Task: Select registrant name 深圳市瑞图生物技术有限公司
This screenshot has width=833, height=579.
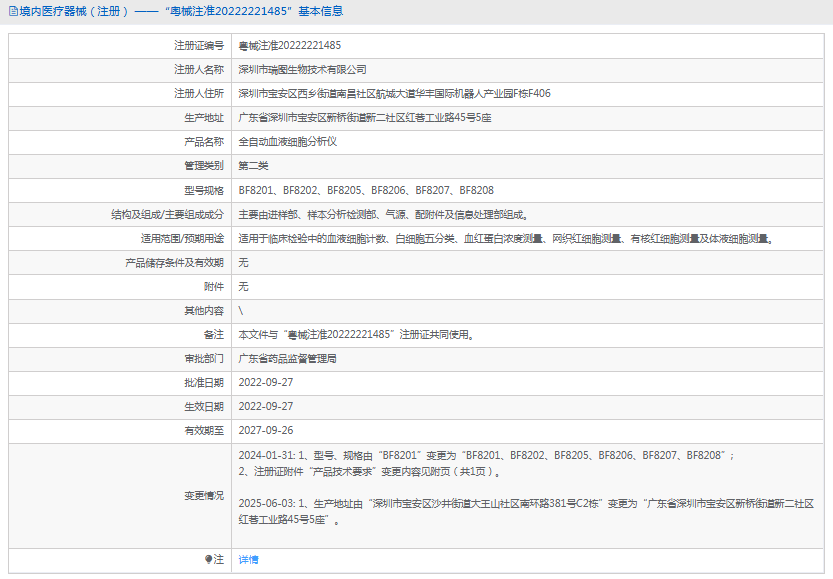Action: (x=302, y=70)
